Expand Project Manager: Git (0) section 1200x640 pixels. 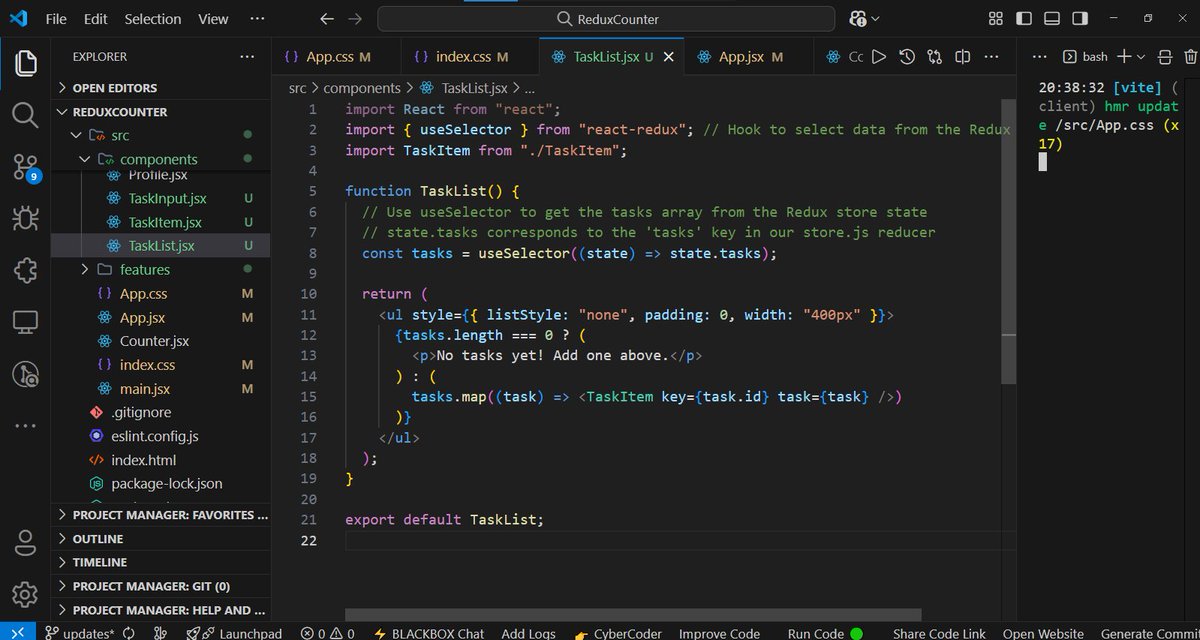(x=160, y=586)
